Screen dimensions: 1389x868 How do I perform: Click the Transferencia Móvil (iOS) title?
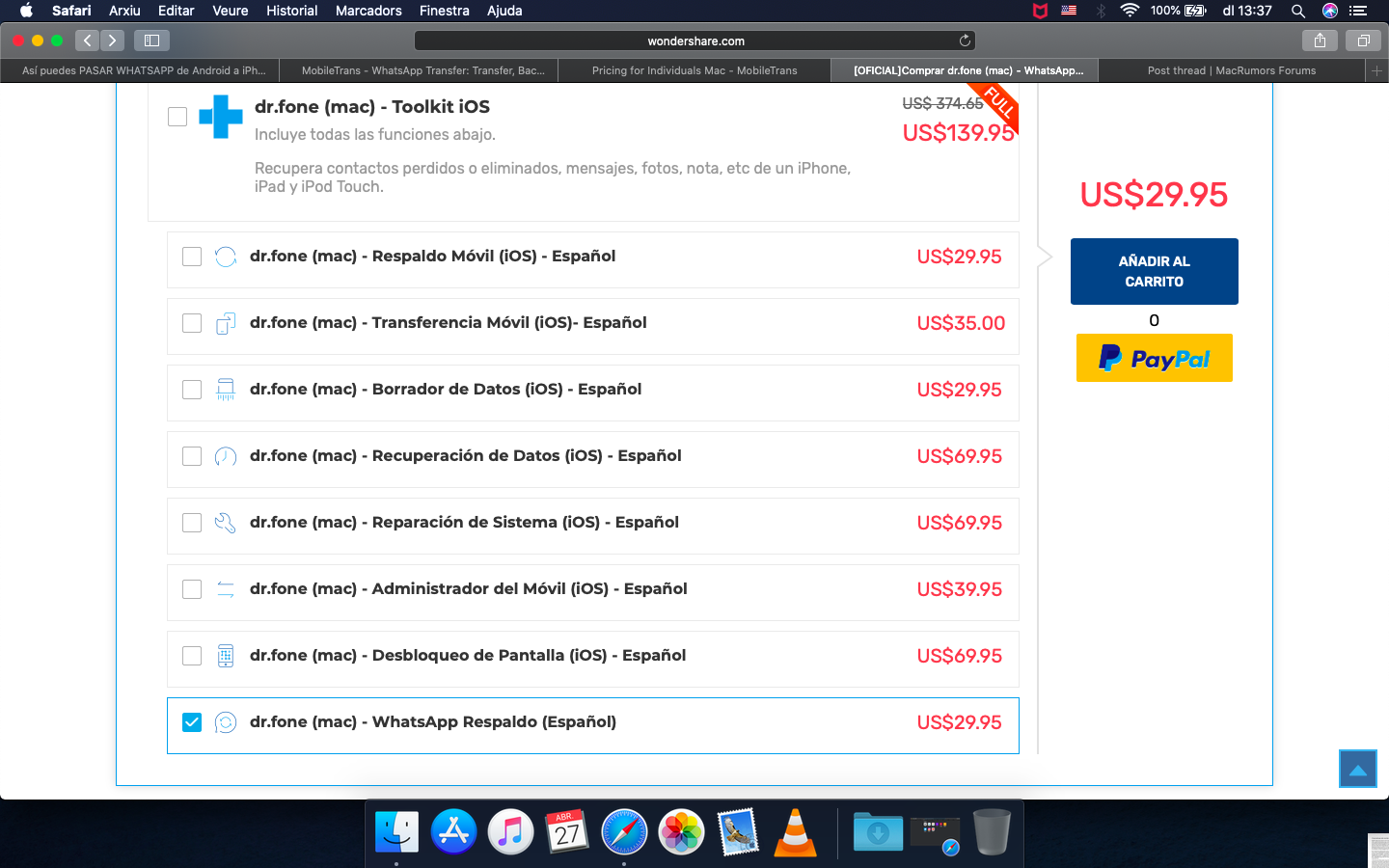click(449, 322)
